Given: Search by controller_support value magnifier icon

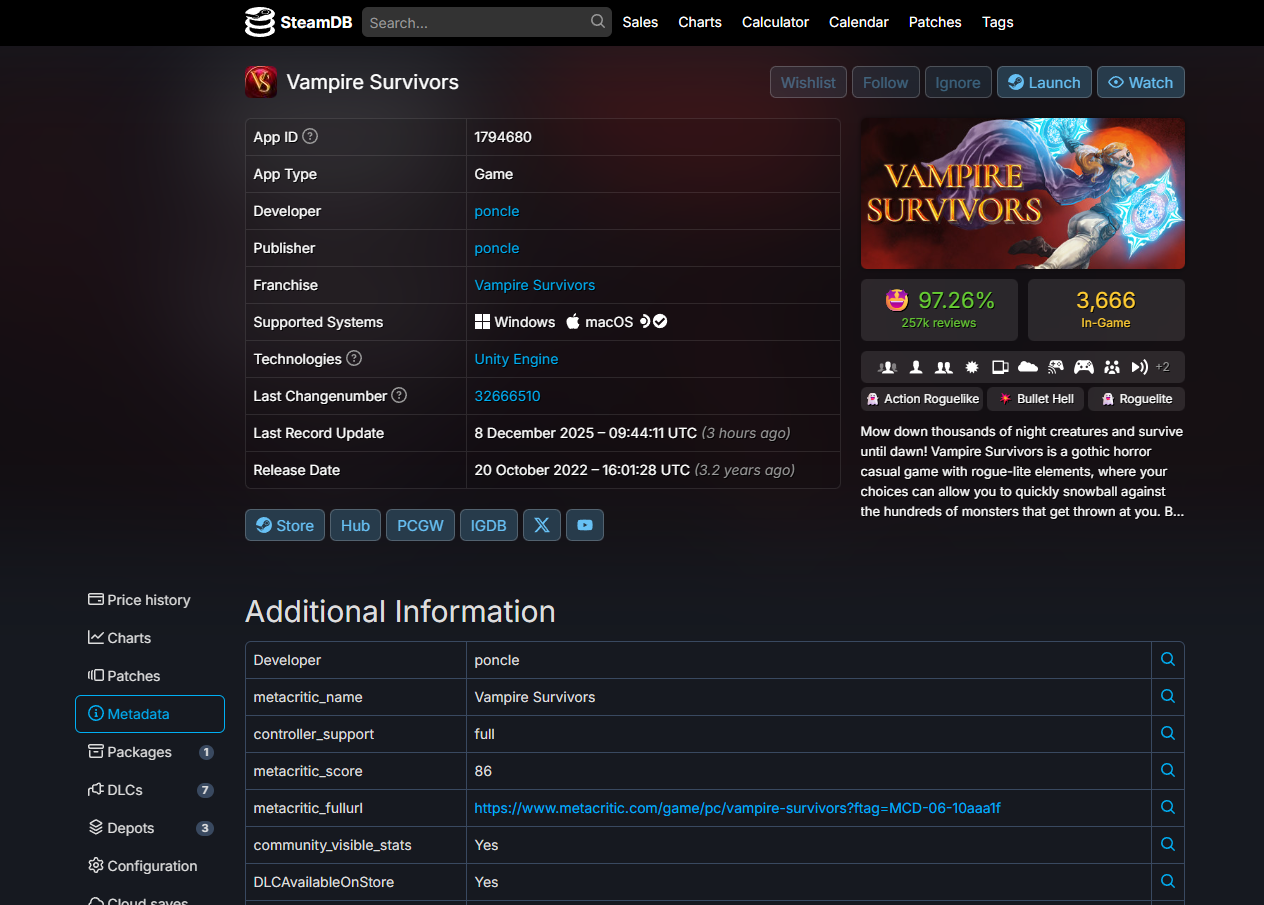Looking at the screenshot, I should (1168, 734).
